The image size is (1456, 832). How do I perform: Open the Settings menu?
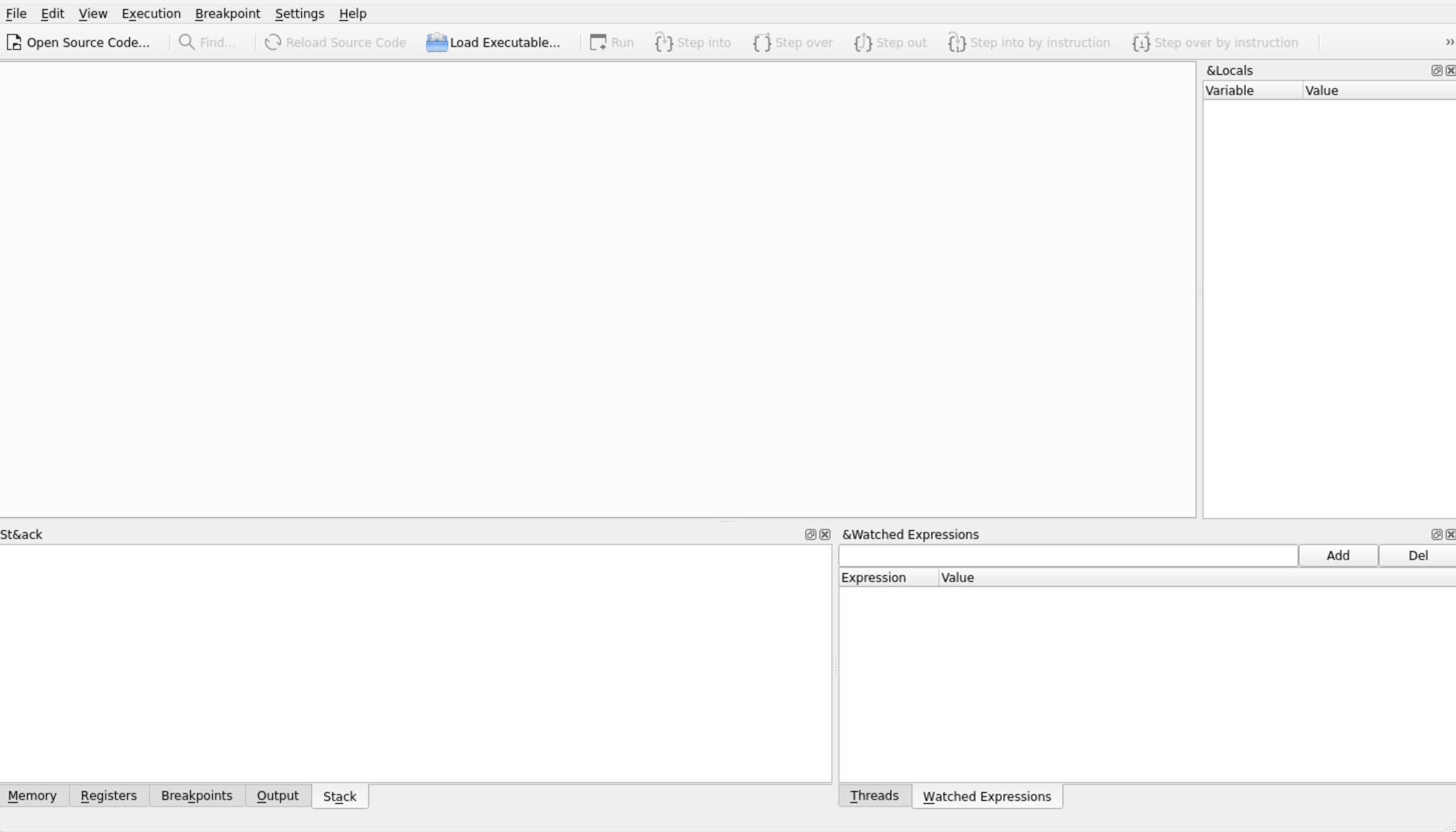click(x=299, y=13)
